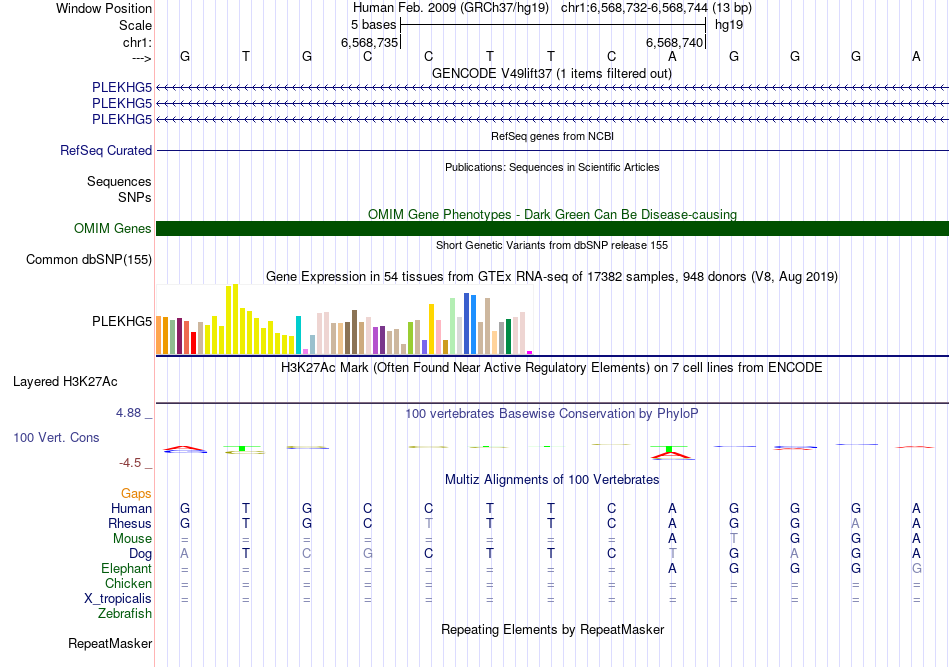
Task: Click the grey G in the Elephant row
Action: pyautogui.click(x=917, y=568)
